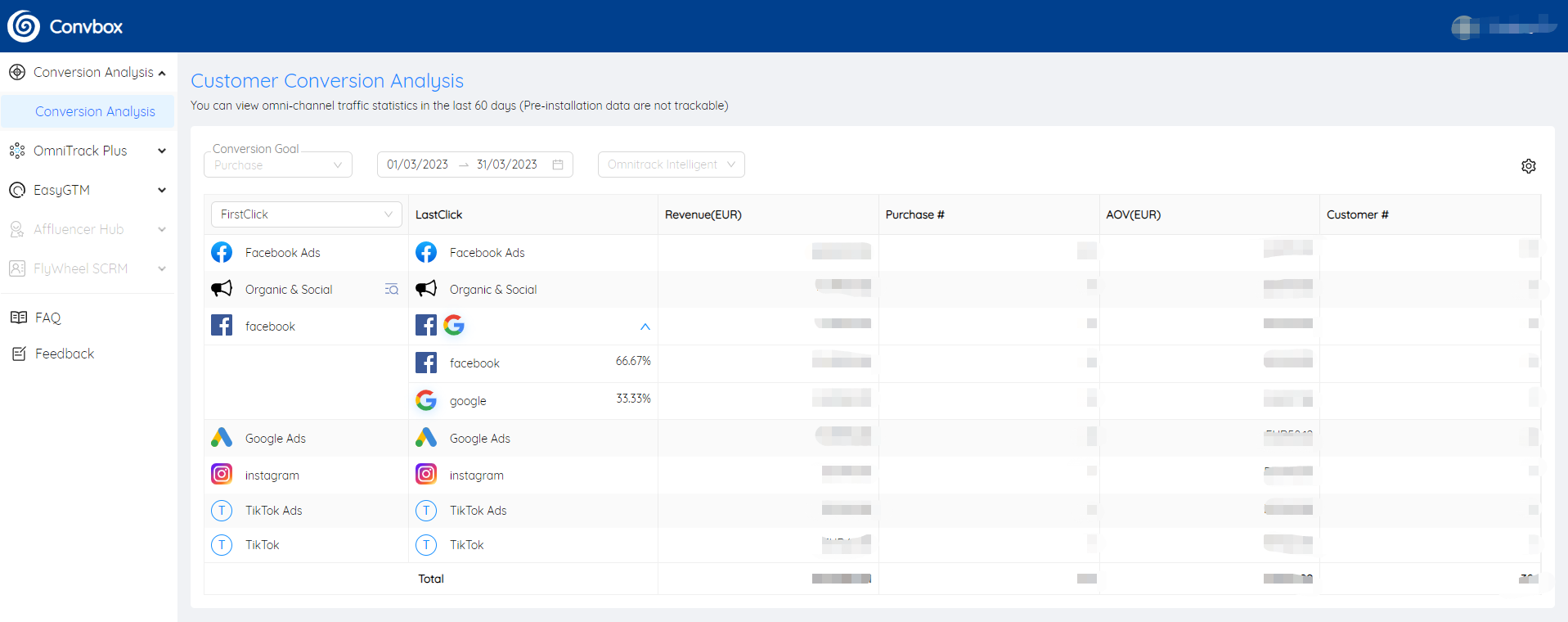Click the FlyWheel SCRM sidebar icon
Image resolution: width=1568 pixels, height=622 pixels.
pyautogui.click(x=17, y=268)
